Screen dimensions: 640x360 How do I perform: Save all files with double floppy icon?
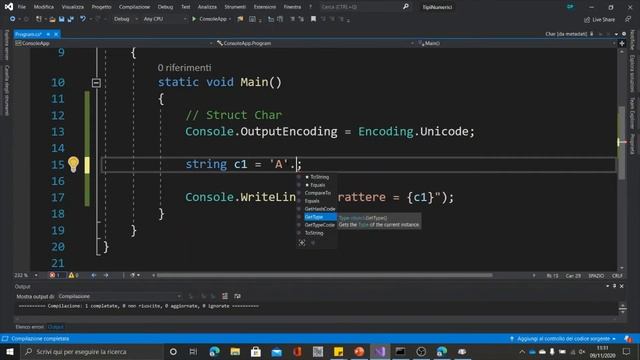tap(70, 19)
